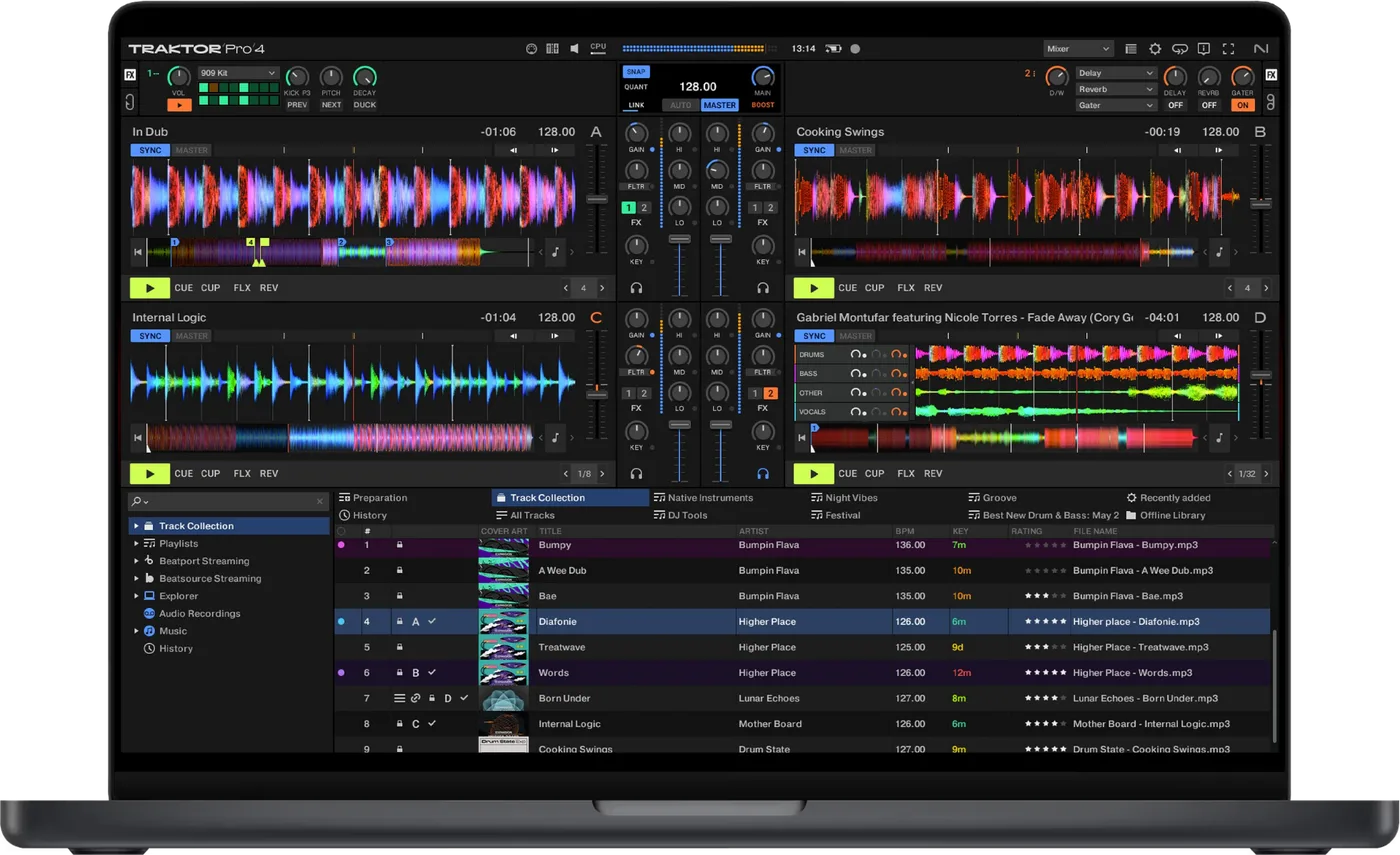Viewport: 1400px width, 855px height.
Task: Click REV on the Internal Logic deck
Action: click(269, 474)
